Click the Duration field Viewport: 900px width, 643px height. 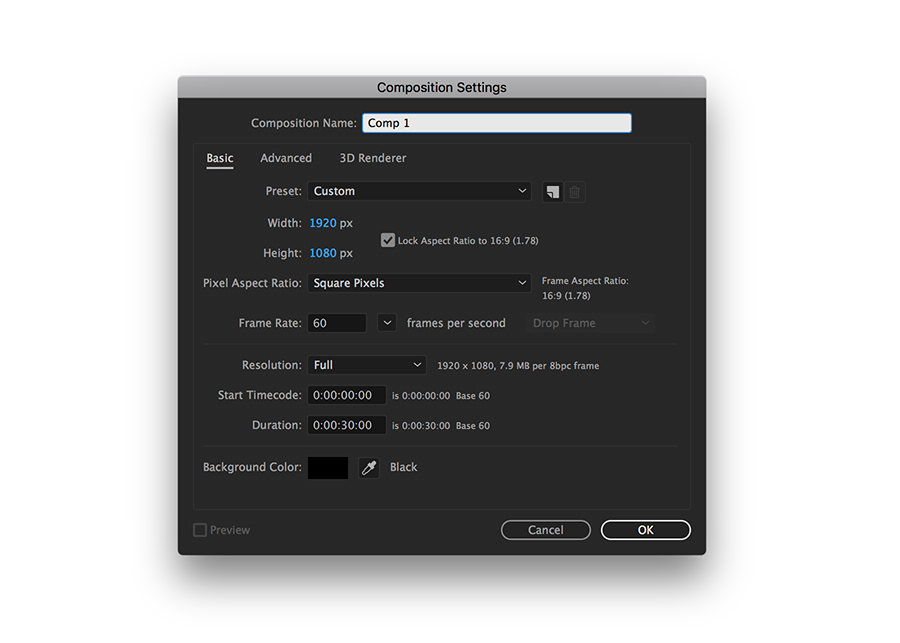[347, 425]
